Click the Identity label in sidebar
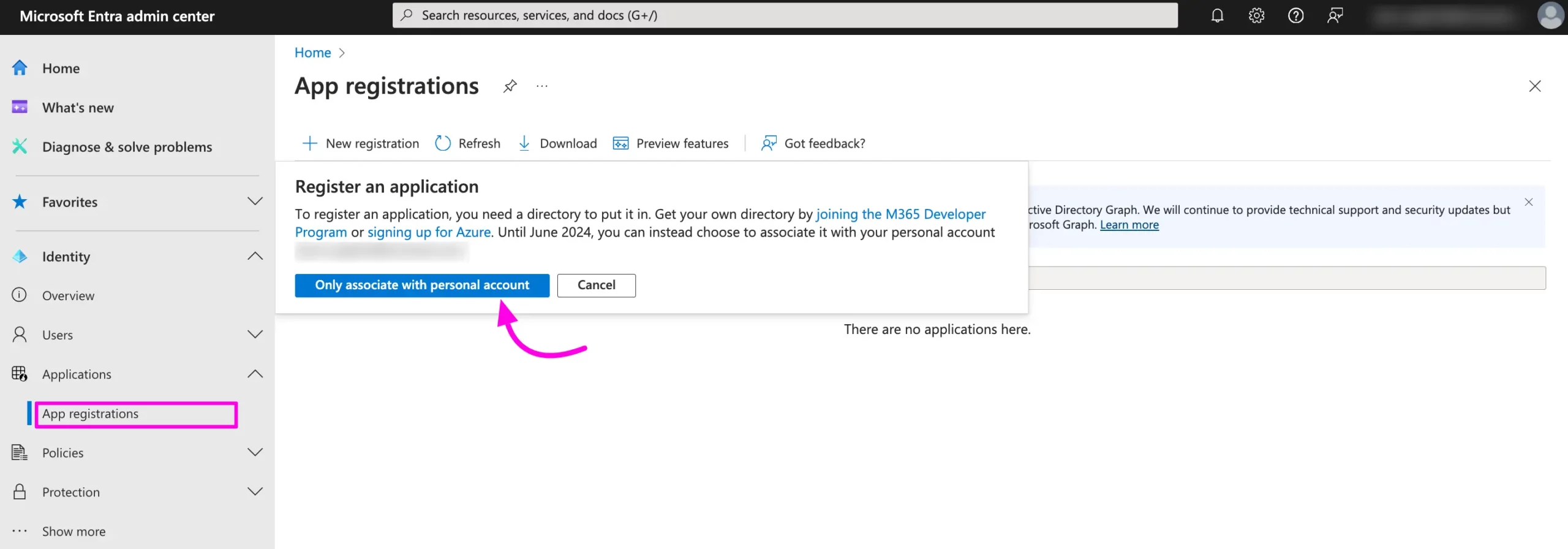The height and width of the screenshot is (549, 1568). click(x=66, y=256)
